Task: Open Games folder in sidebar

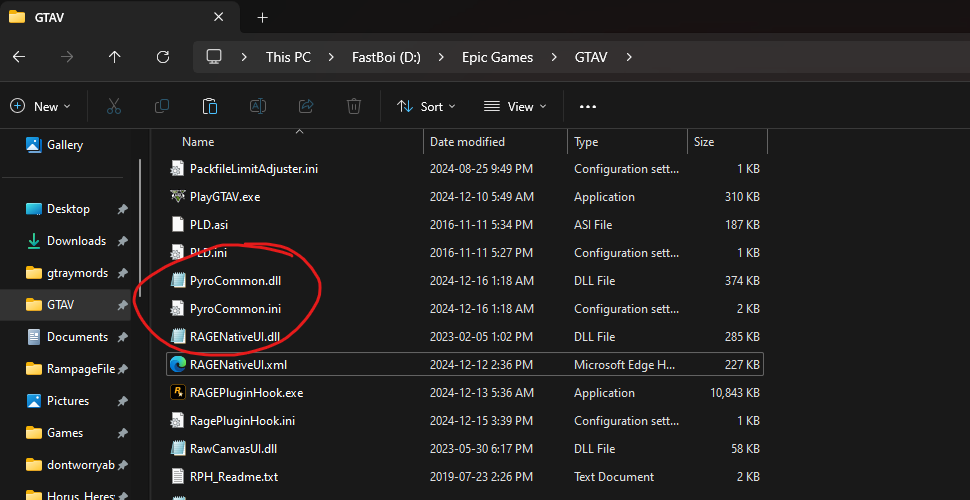Action: (65, 433)
